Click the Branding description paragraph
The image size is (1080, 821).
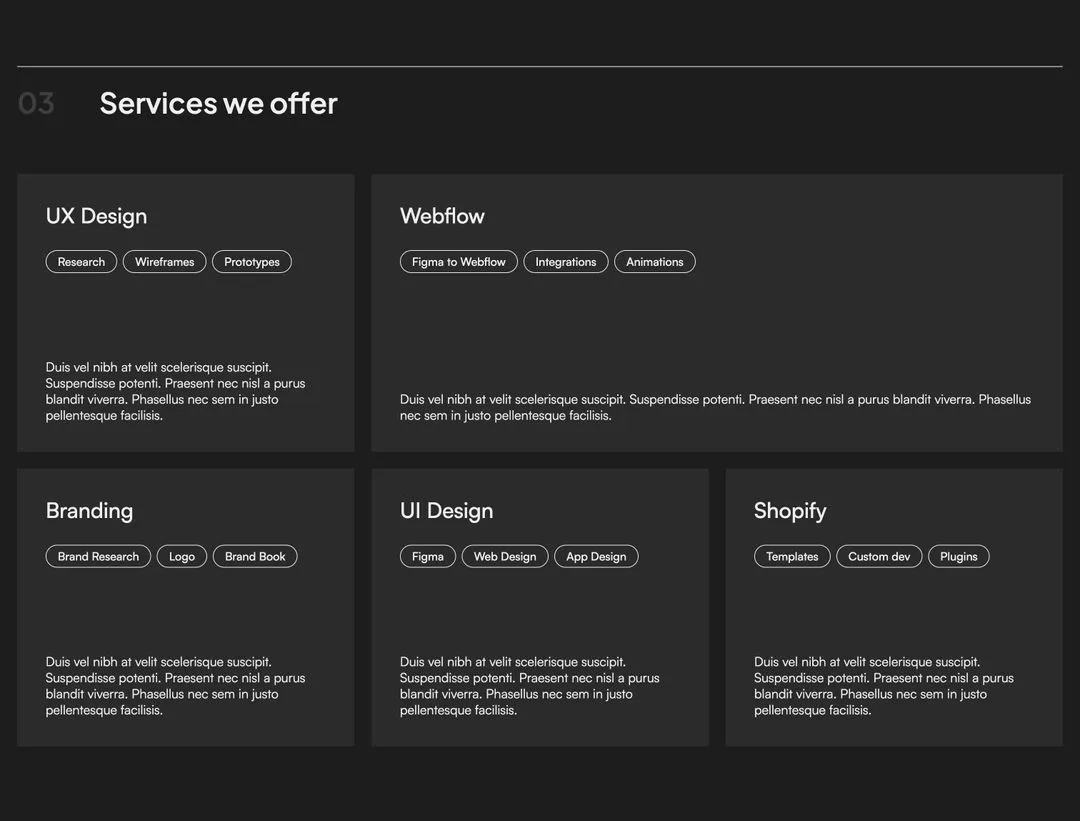tap(176, 686)
